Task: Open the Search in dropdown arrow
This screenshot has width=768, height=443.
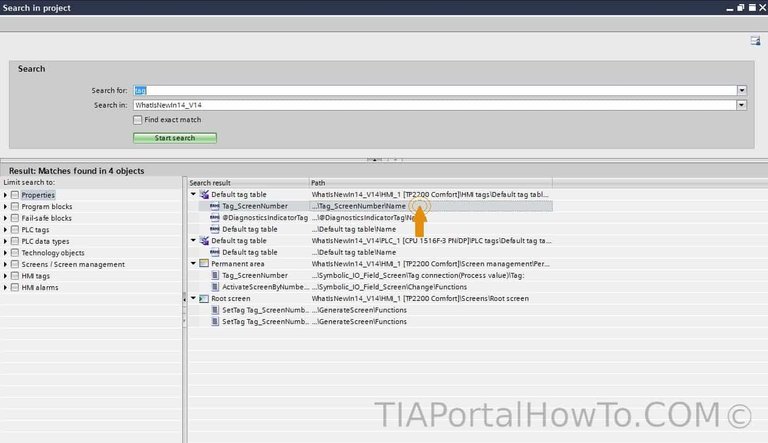Action: pos(742,105)
